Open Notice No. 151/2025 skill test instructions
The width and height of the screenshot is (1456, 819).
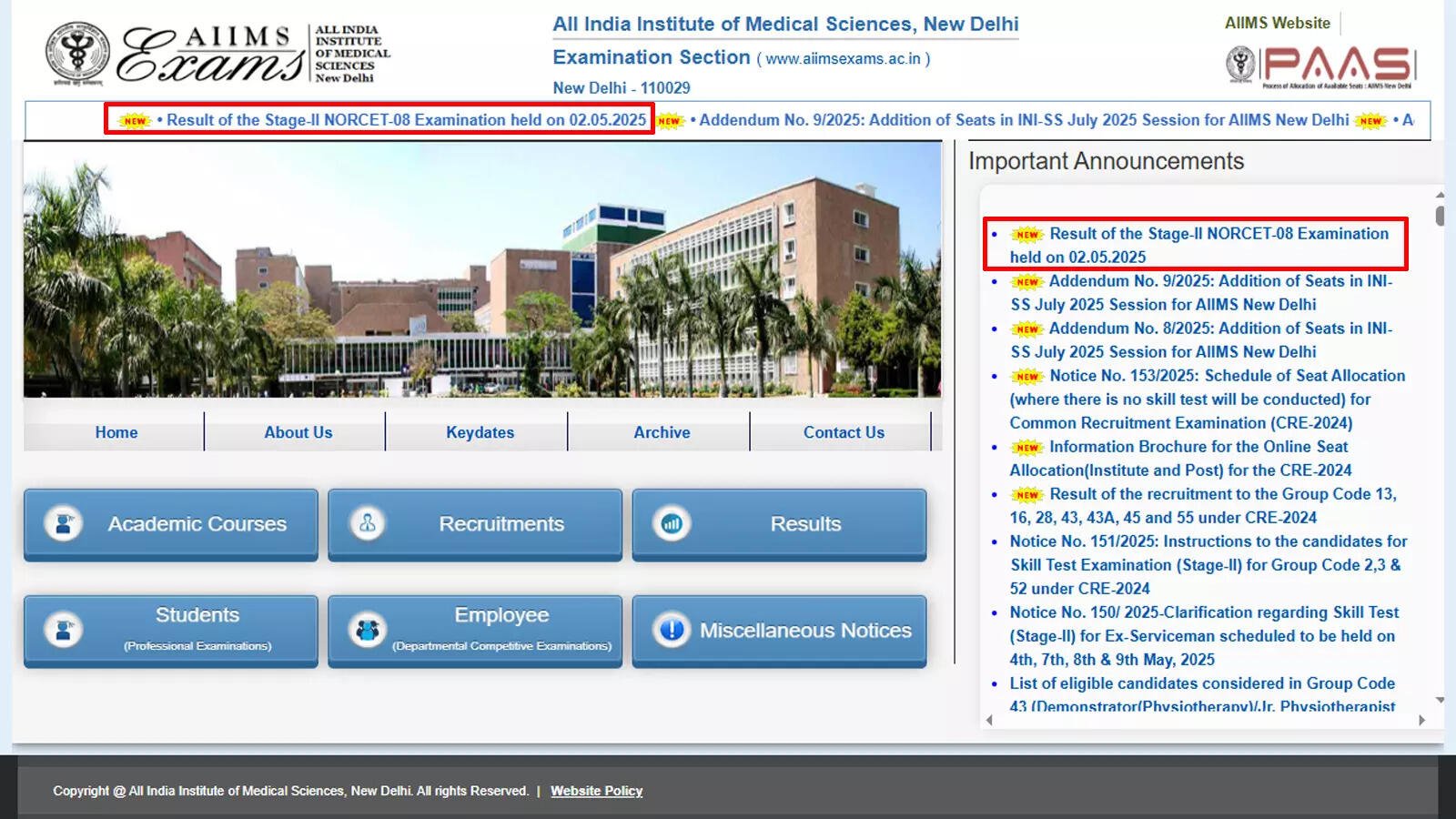(x=1208, y=565)
